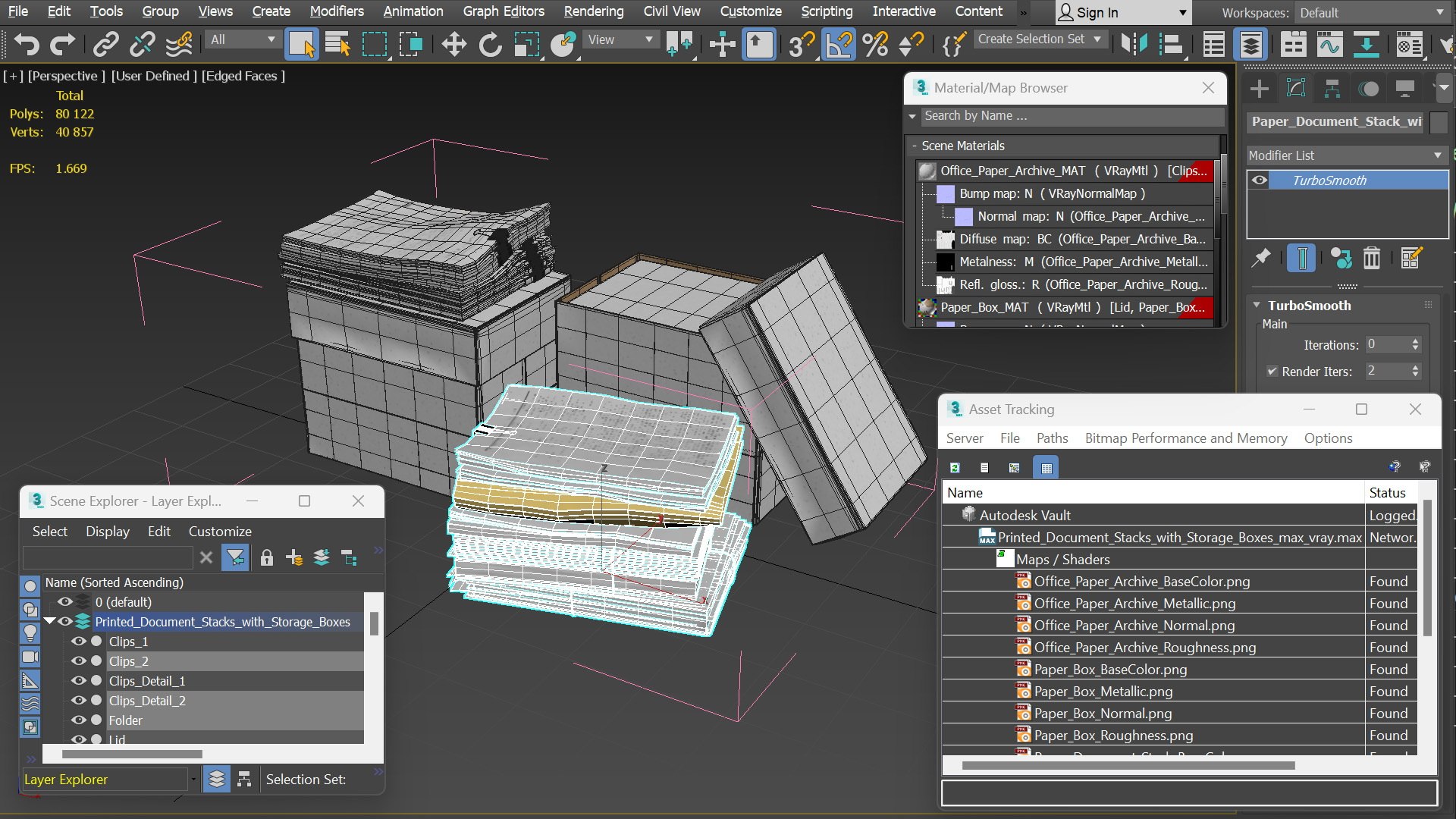Switch to Hierarchy tab in command panel
The image size is (1456, 819).
[x=1332, y=89]
